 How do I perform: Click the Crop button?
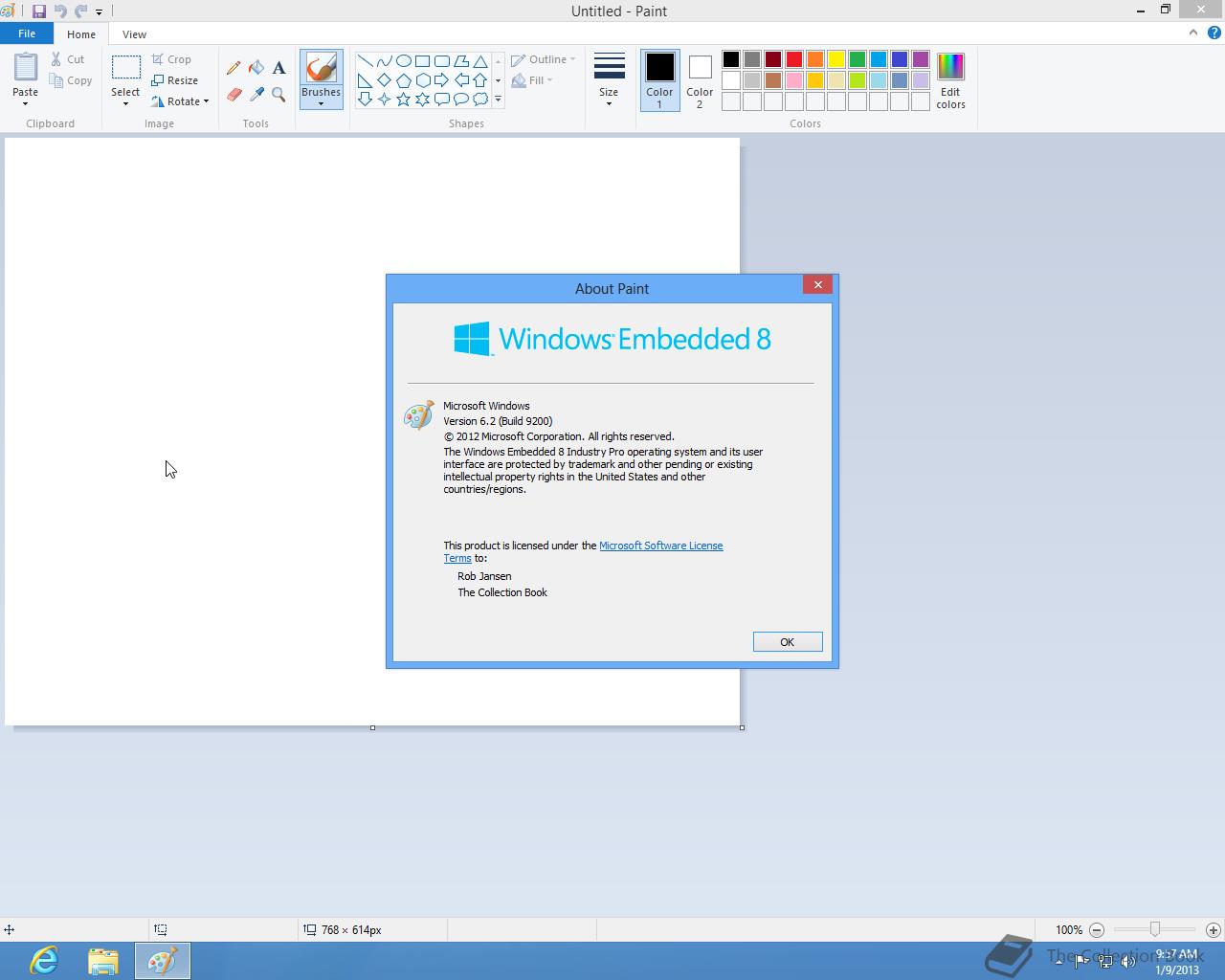171,59
